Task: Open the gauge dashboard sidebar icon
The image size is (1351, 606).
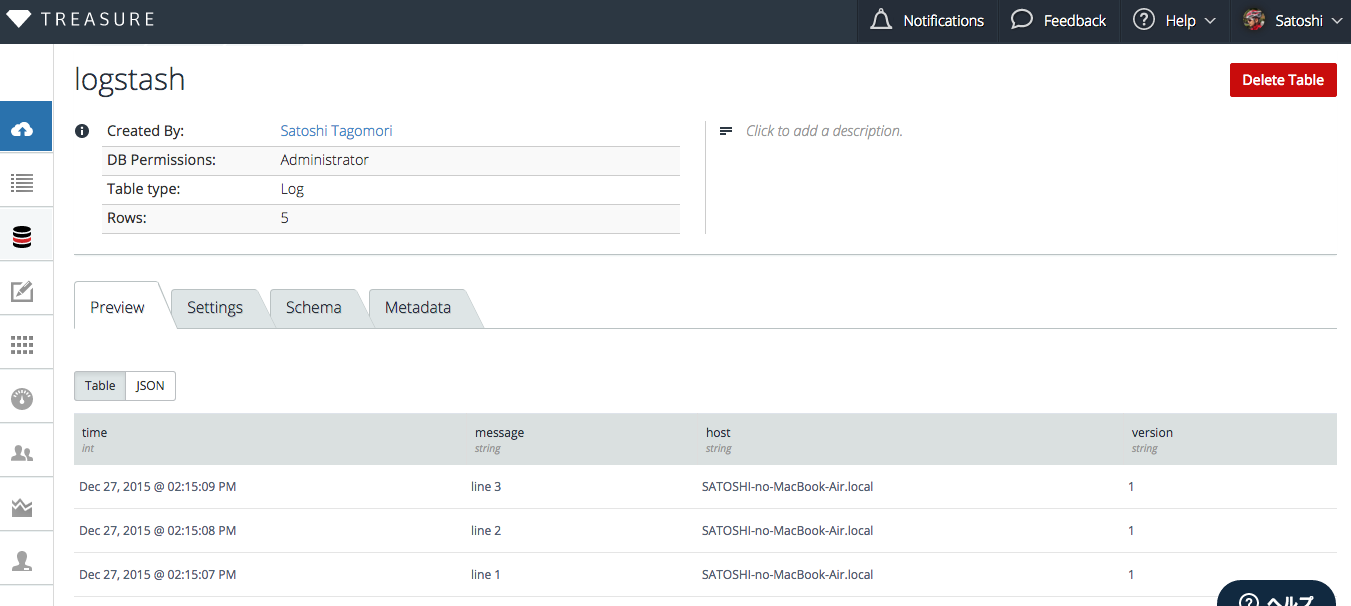Action: tap(22, 399)
